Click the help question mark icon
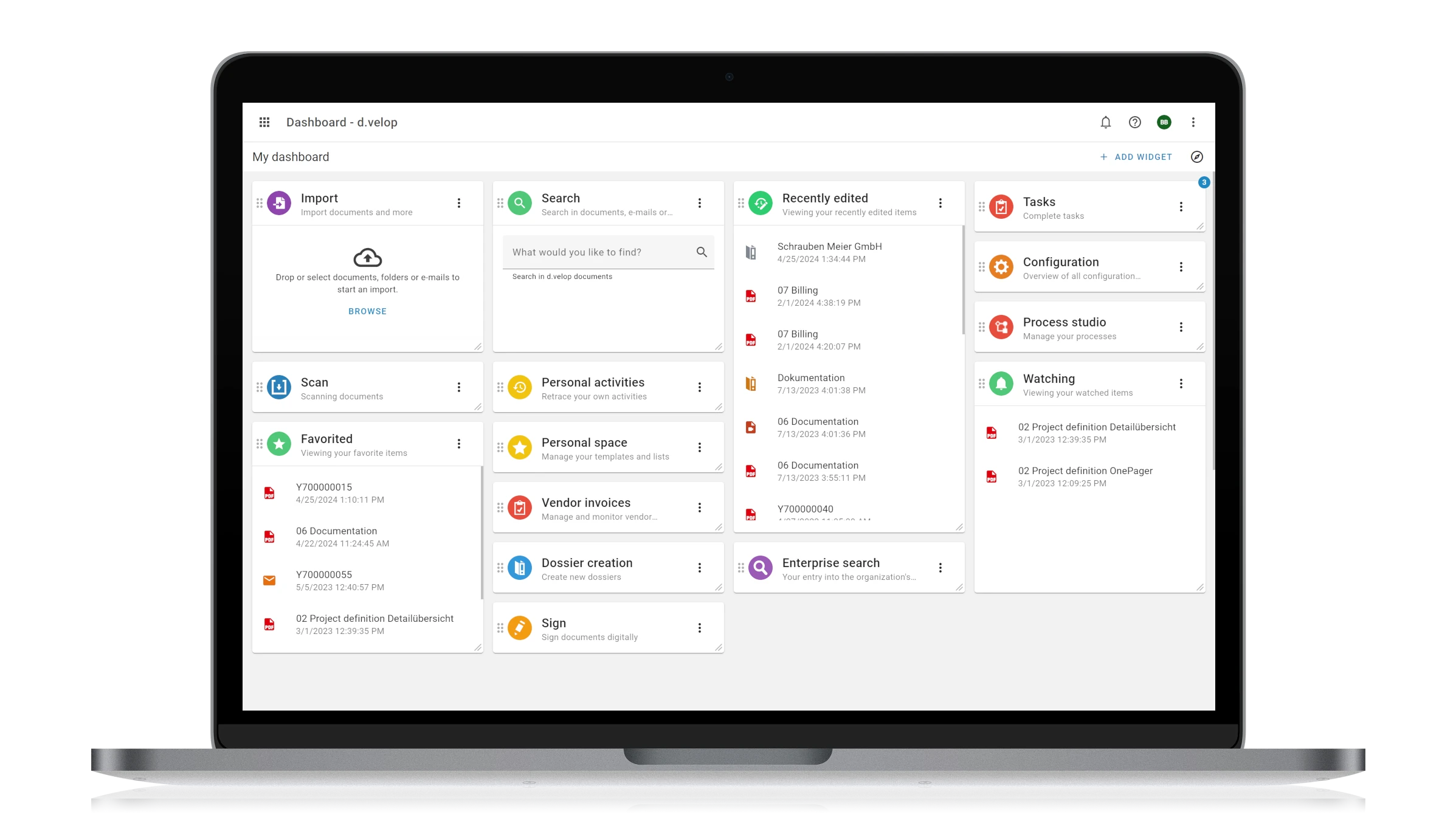Screen dimensions: 1456x837 (1135, 122)
